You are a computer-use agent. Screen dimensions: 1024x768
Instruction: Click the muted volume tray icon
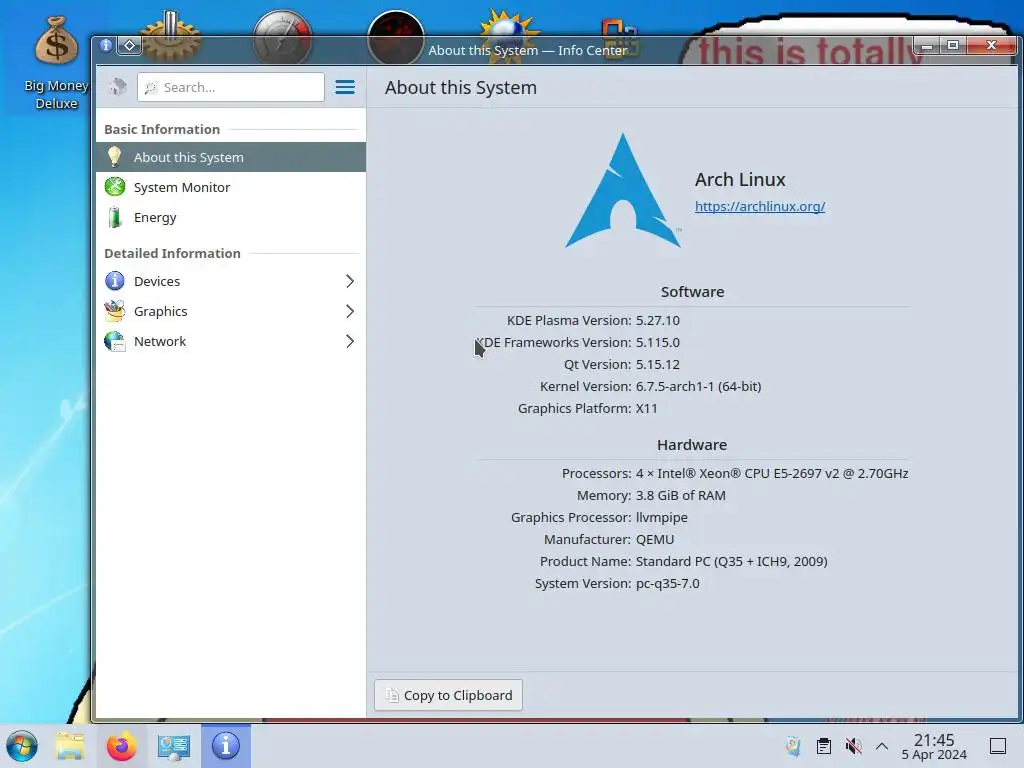[853, 746]
